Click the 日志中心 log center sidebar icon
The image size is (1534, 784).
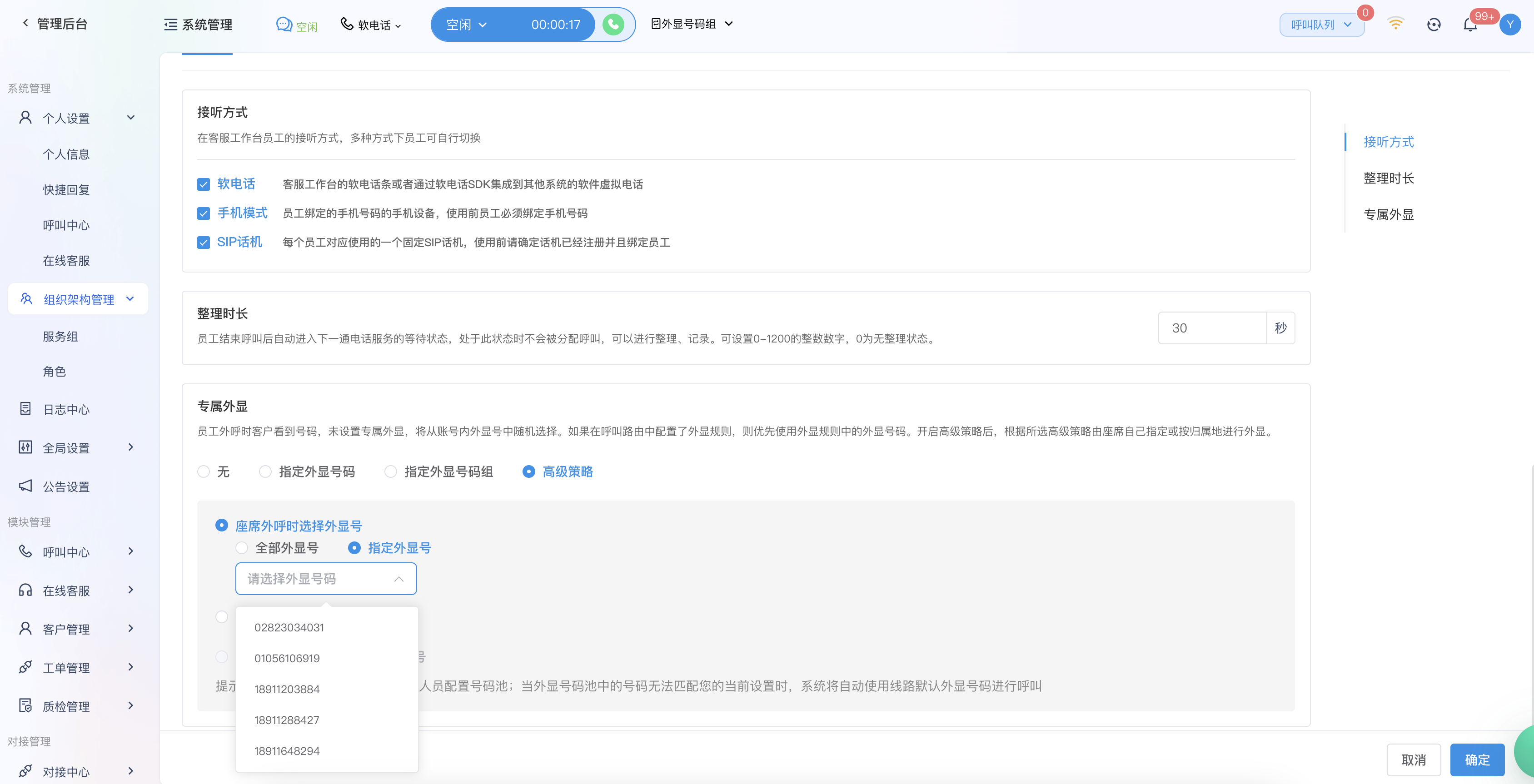tap(25, 409)
